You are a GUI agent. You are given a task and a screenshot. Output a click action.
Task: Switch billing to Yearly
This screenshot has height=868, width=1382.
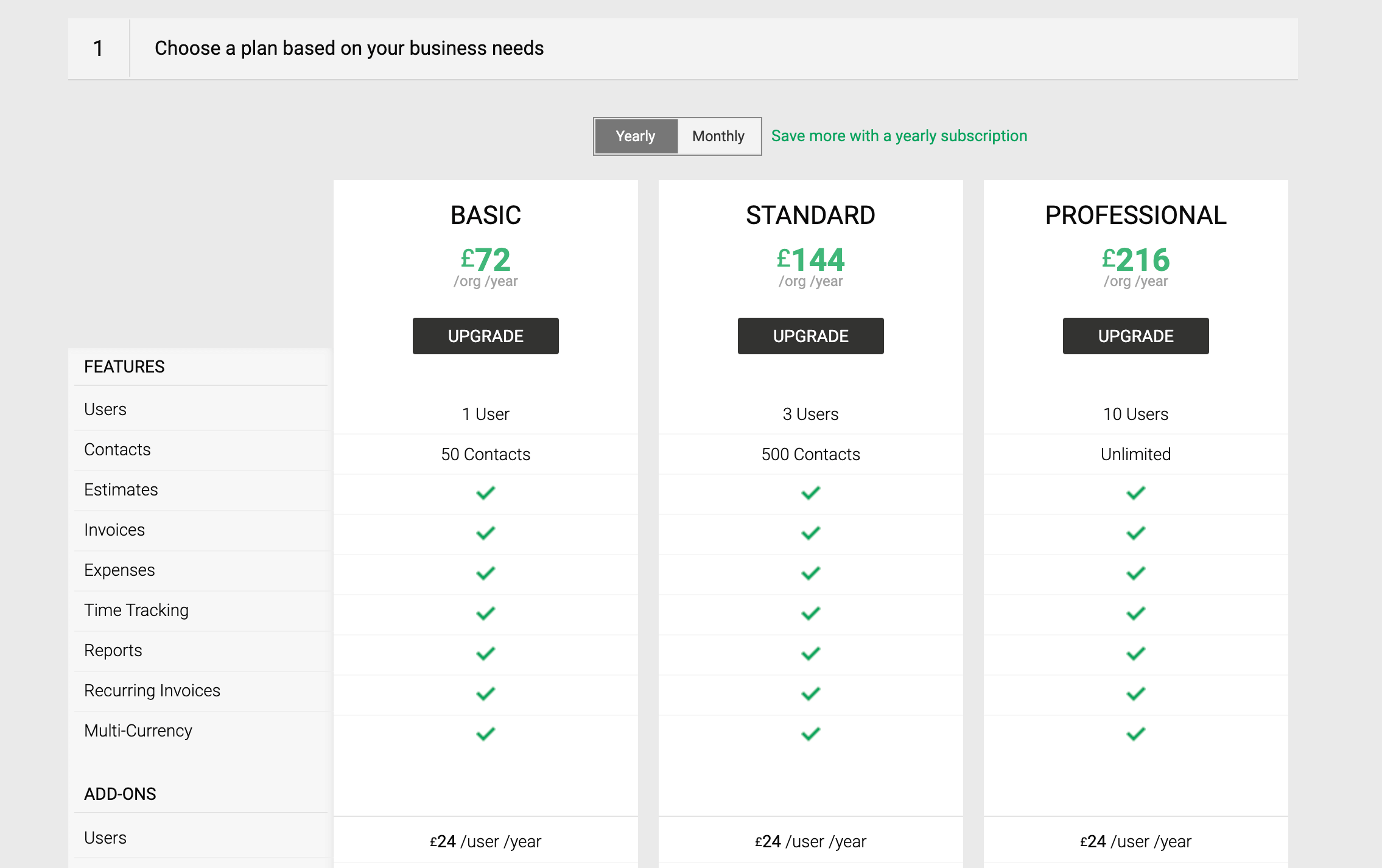[x=635, y=136]
